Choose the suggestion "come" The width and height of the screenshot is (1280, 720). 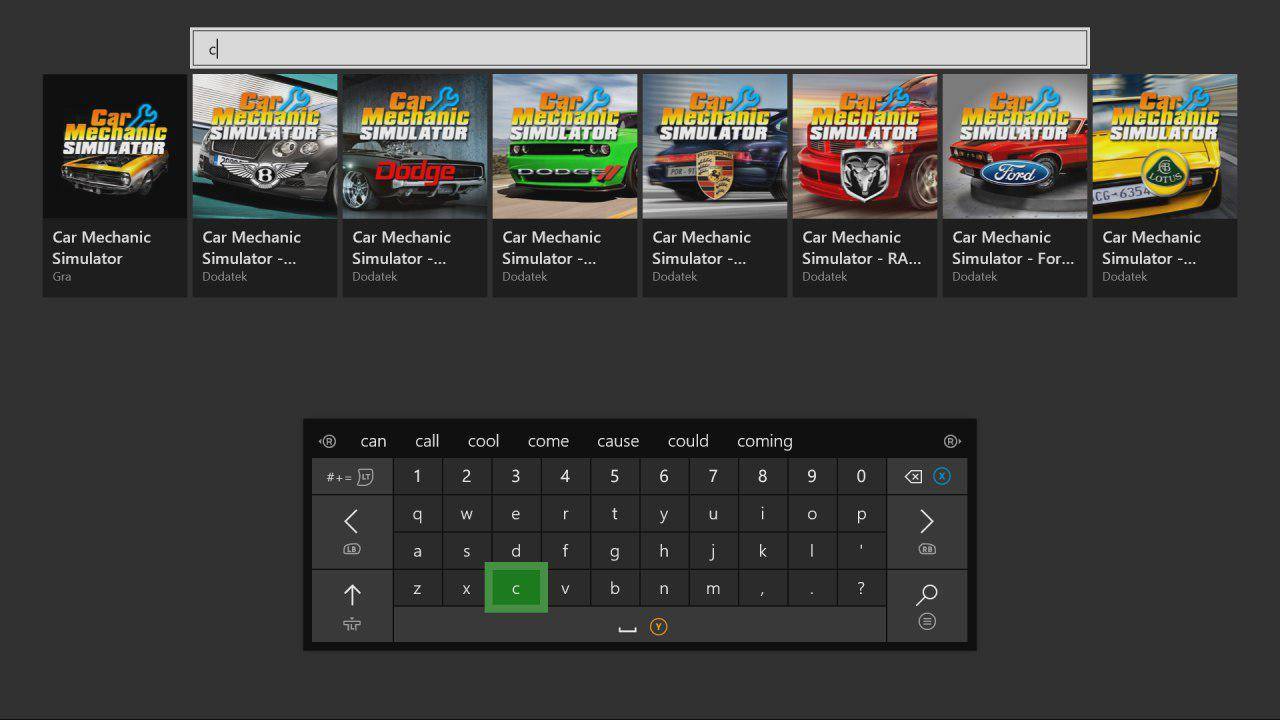click(548, 441)
